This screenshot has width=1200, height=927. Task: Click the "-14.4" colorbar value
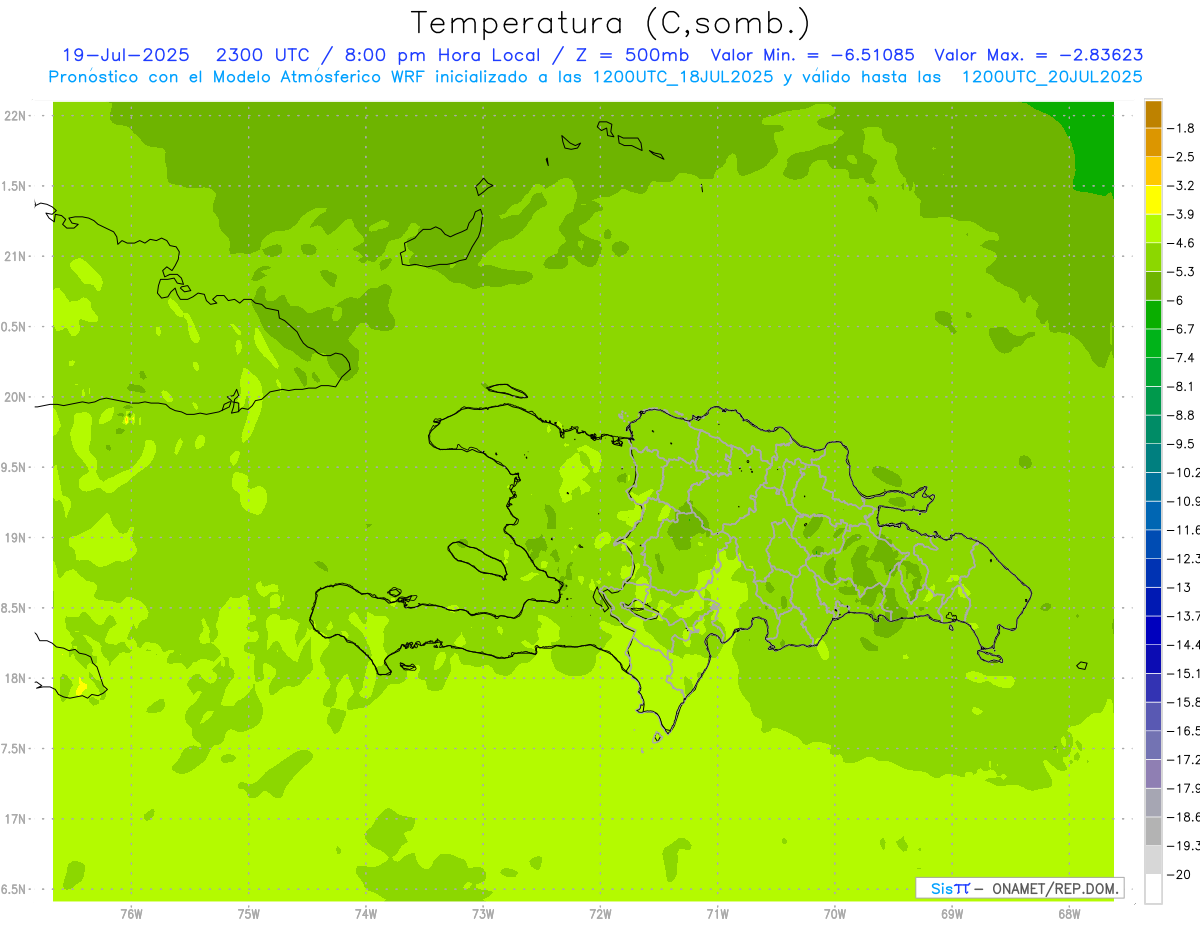point(1184,644)
